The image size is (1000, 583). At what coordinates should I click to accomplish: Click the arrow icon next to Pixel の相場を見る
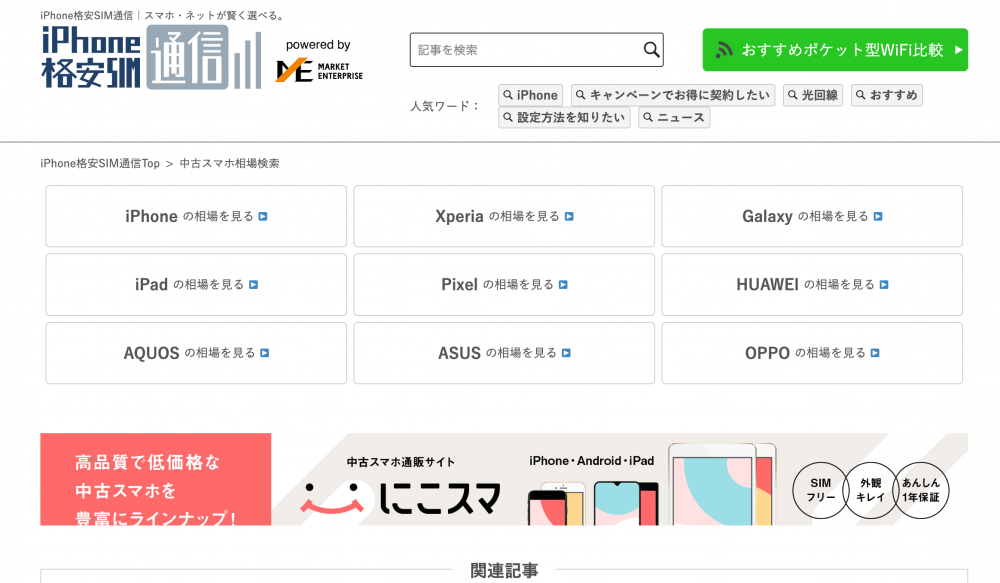pos(563,284)
